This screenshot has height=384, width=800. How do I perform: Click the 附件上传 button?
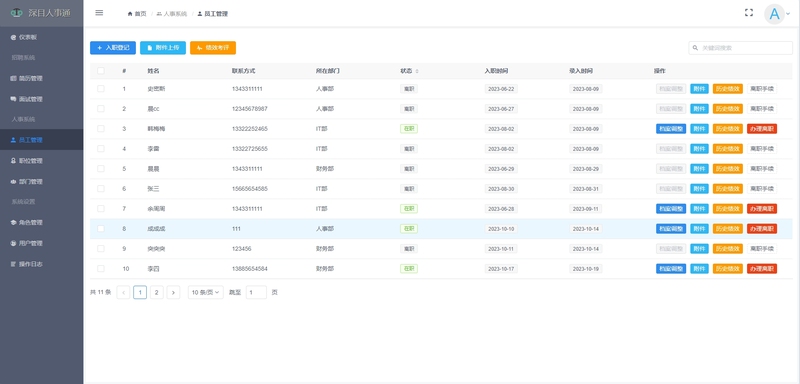163,48
